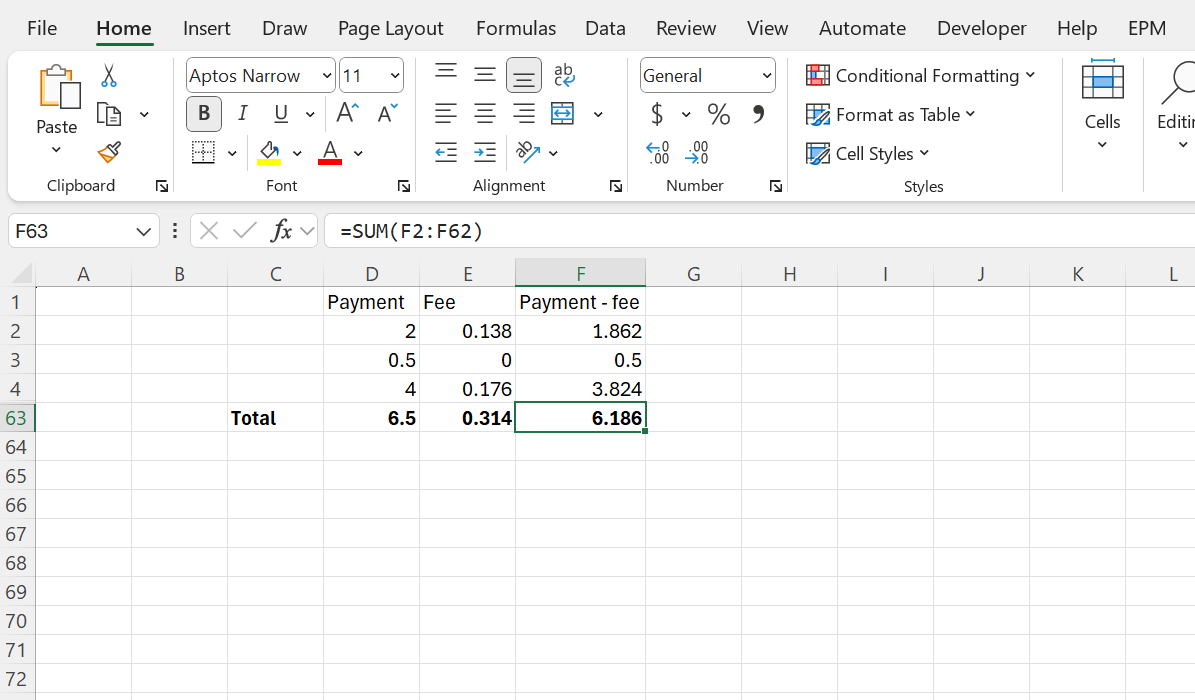
Task: Toggle bold formatting off
Action: [203, 113]
